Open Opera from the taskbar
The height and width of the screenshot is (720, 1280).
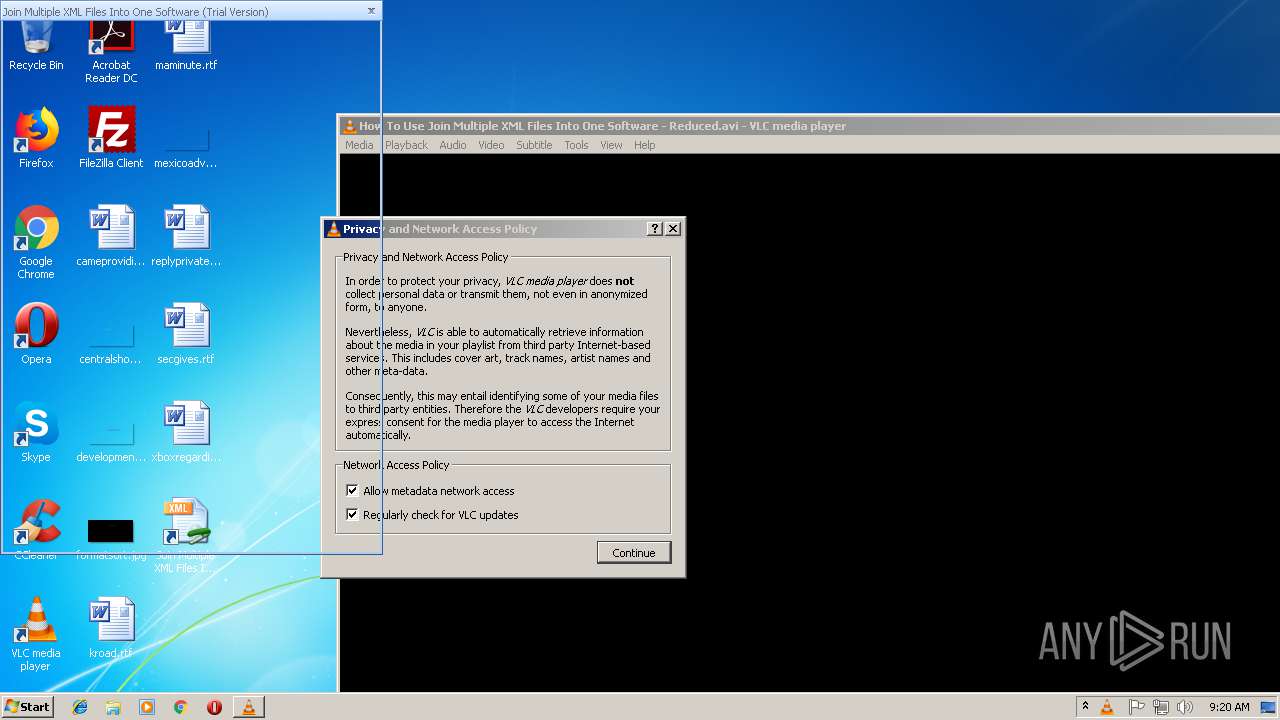[x=214, y=707]
